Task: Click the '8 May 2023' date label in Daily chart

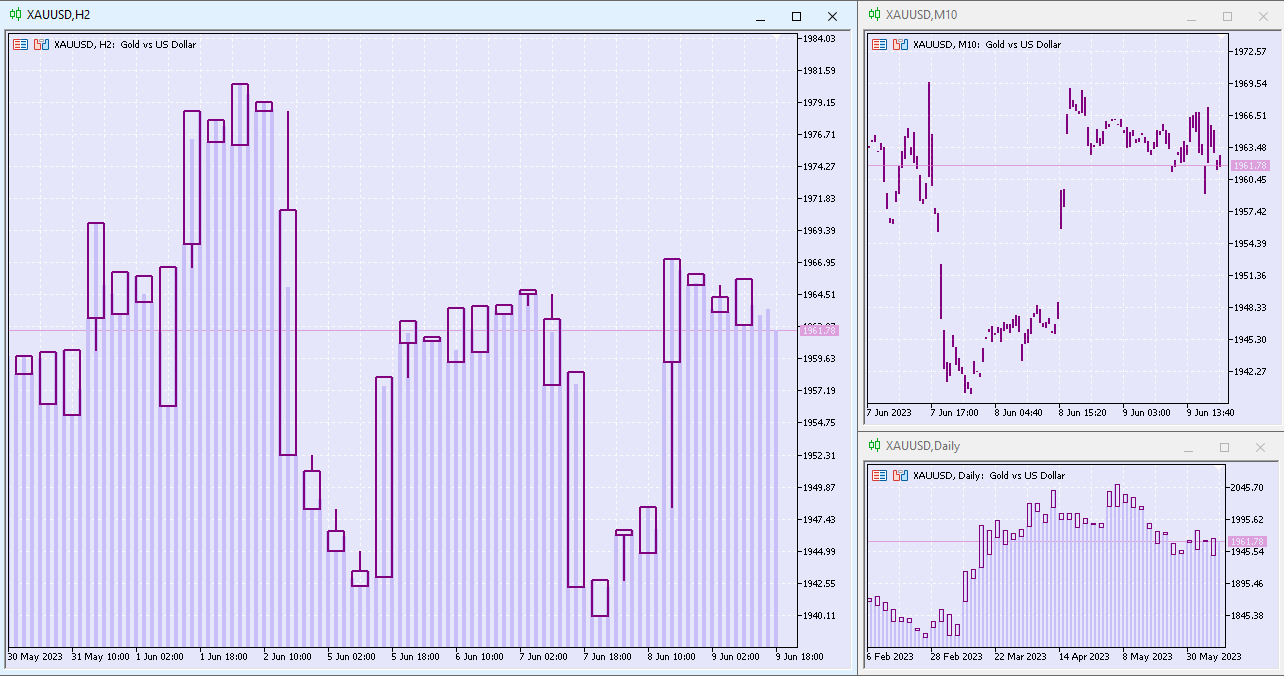Action: click(x=1147, y=657)
